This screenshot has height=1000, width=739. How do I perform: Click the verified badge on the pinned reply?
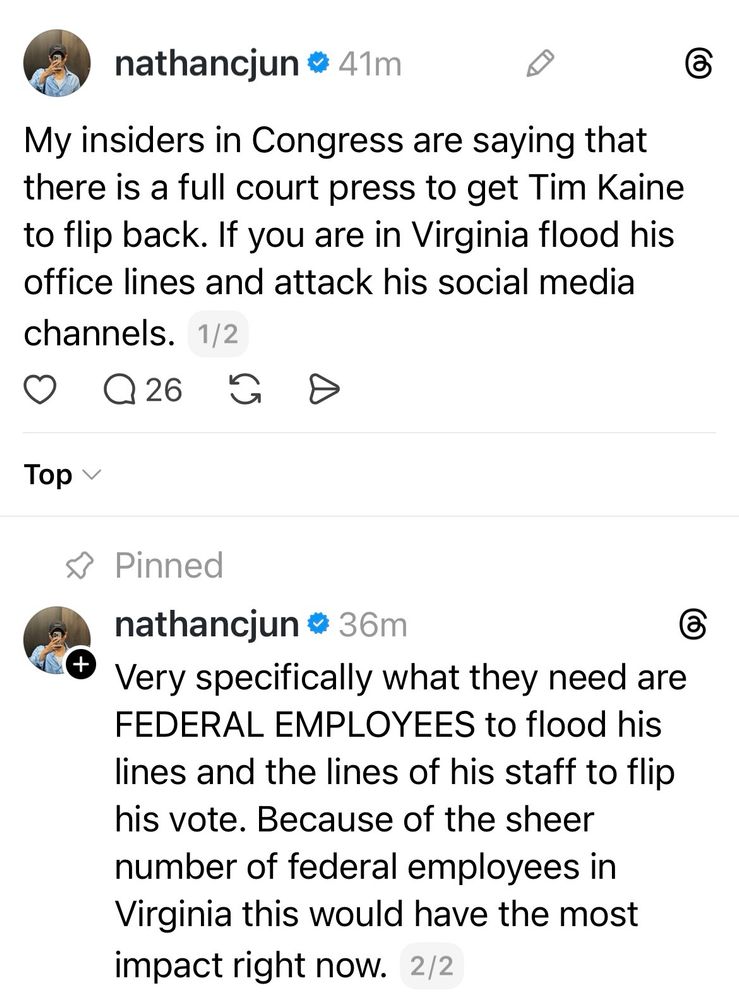(x=319, y=625)
